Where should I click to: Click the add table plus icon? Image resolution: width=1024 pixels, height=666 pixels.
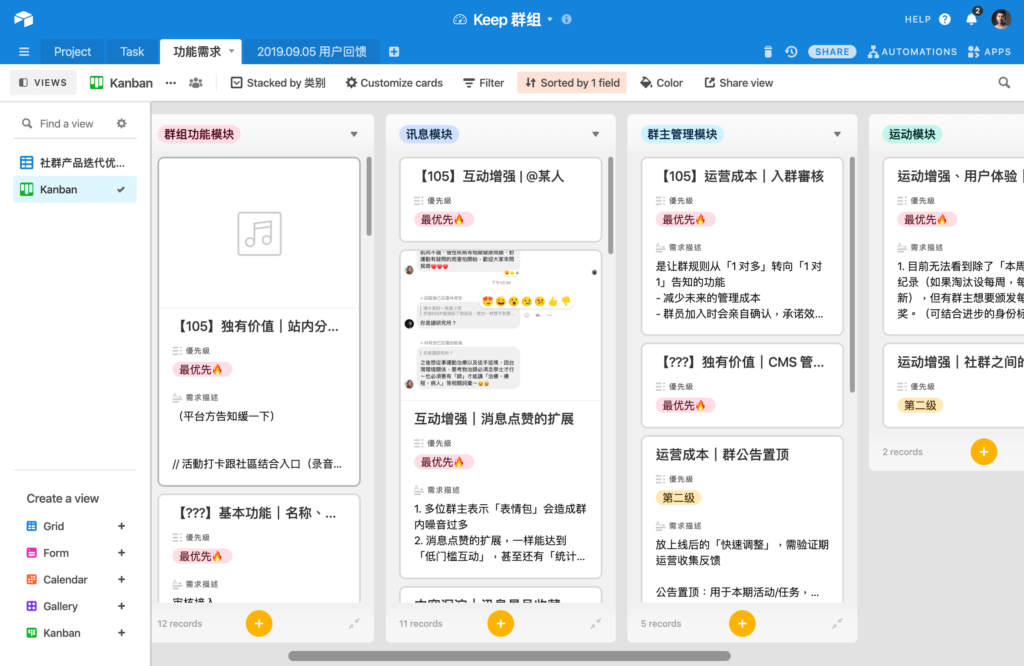click(394, 52)
